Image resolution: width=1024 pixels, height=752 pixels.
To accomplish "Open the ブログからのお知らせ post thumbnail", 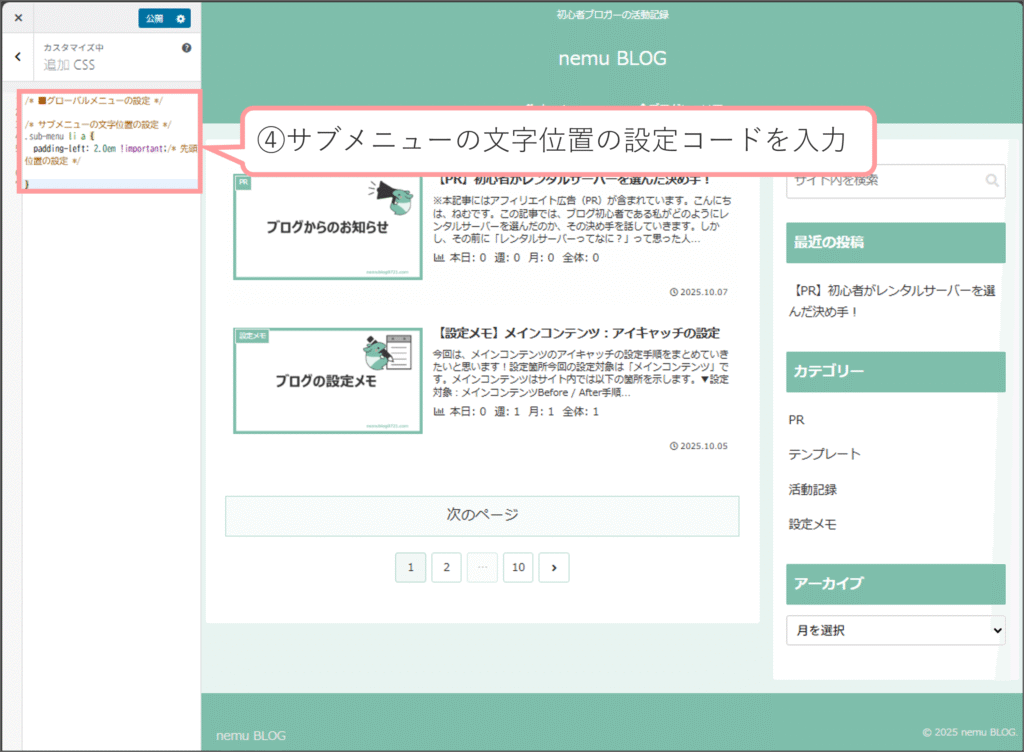I will 327,228.
